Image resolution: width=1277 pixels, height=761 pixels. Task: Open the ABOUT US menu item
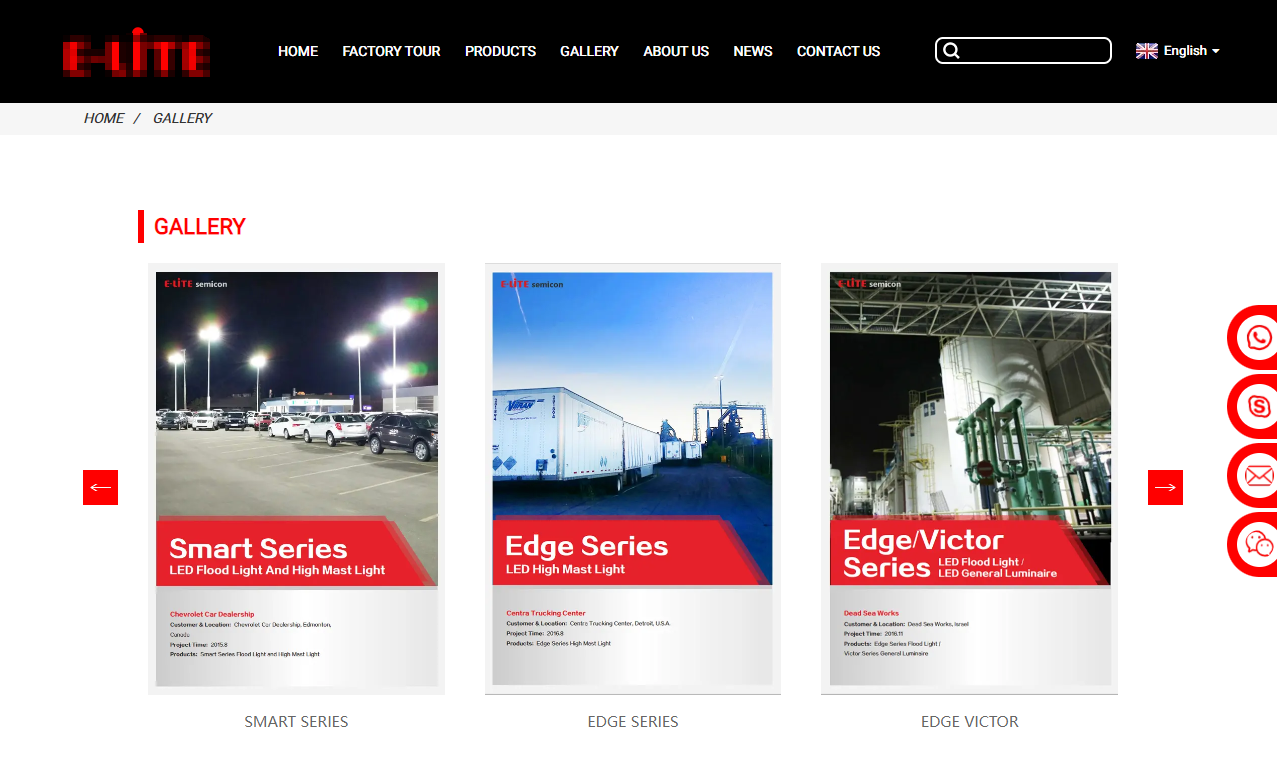pos(676,51)
